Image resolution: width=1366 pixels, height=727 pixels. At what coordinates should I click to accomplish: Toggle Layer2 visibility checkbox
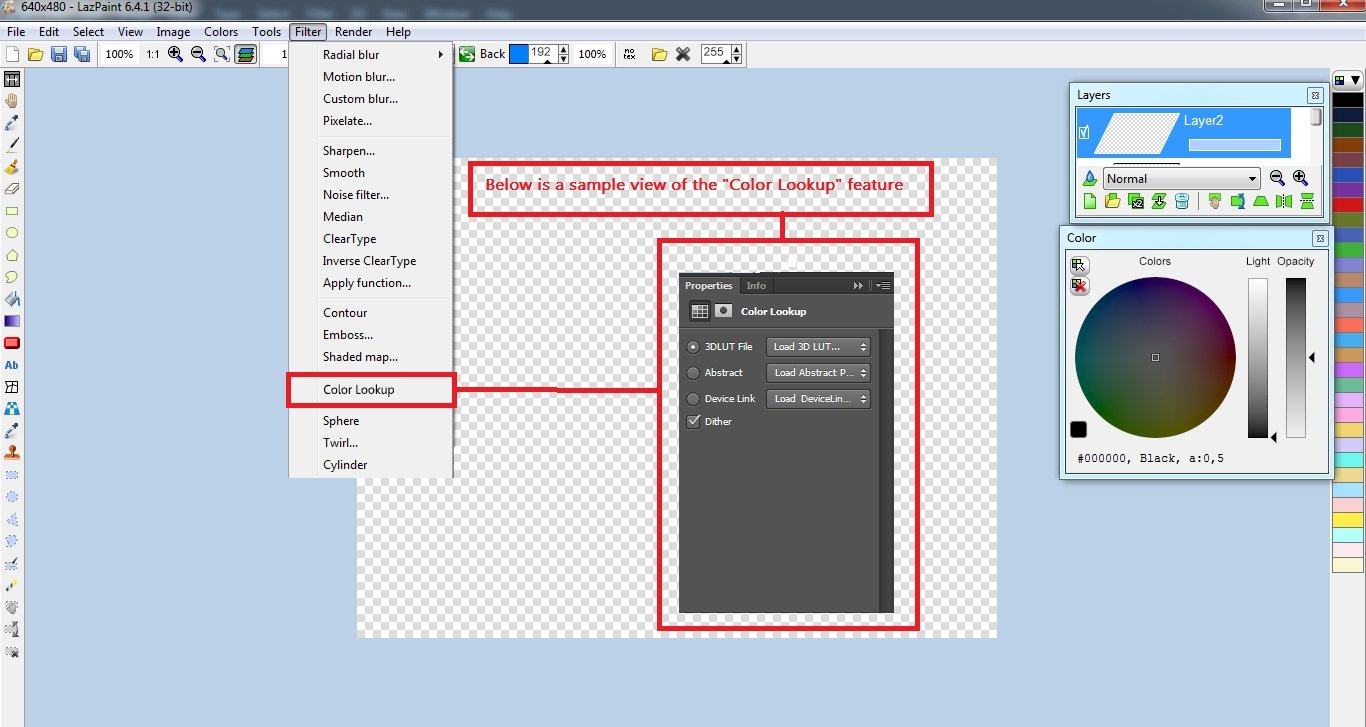click(x=1084, y=132)
